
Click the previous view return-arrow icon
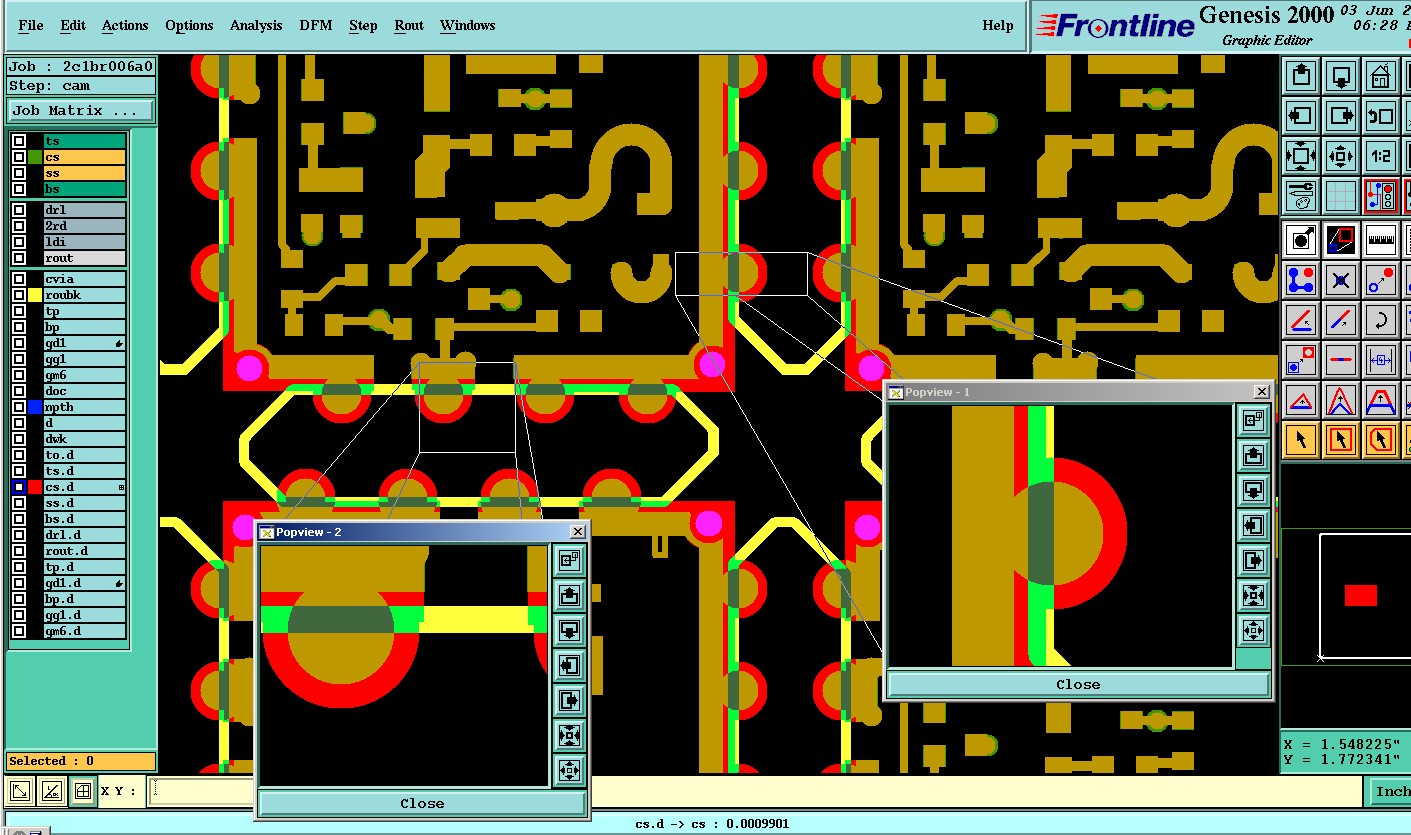coord(1380,116)
